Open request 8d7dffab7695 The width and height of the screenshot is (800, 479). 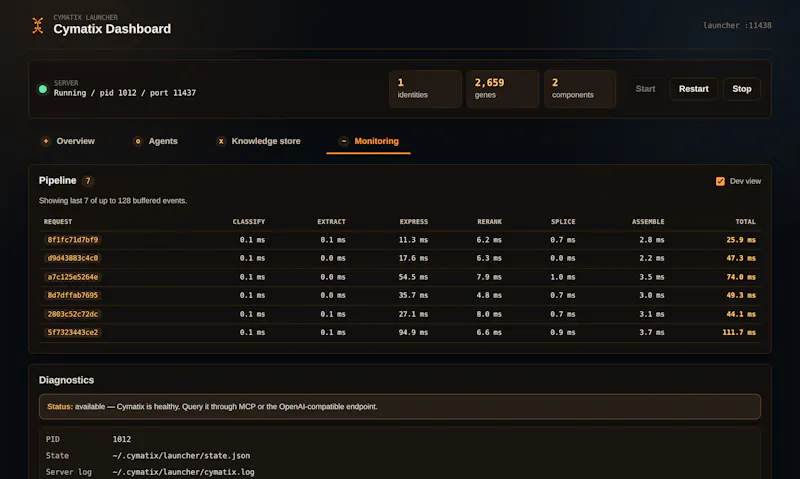tap(72, 295)
